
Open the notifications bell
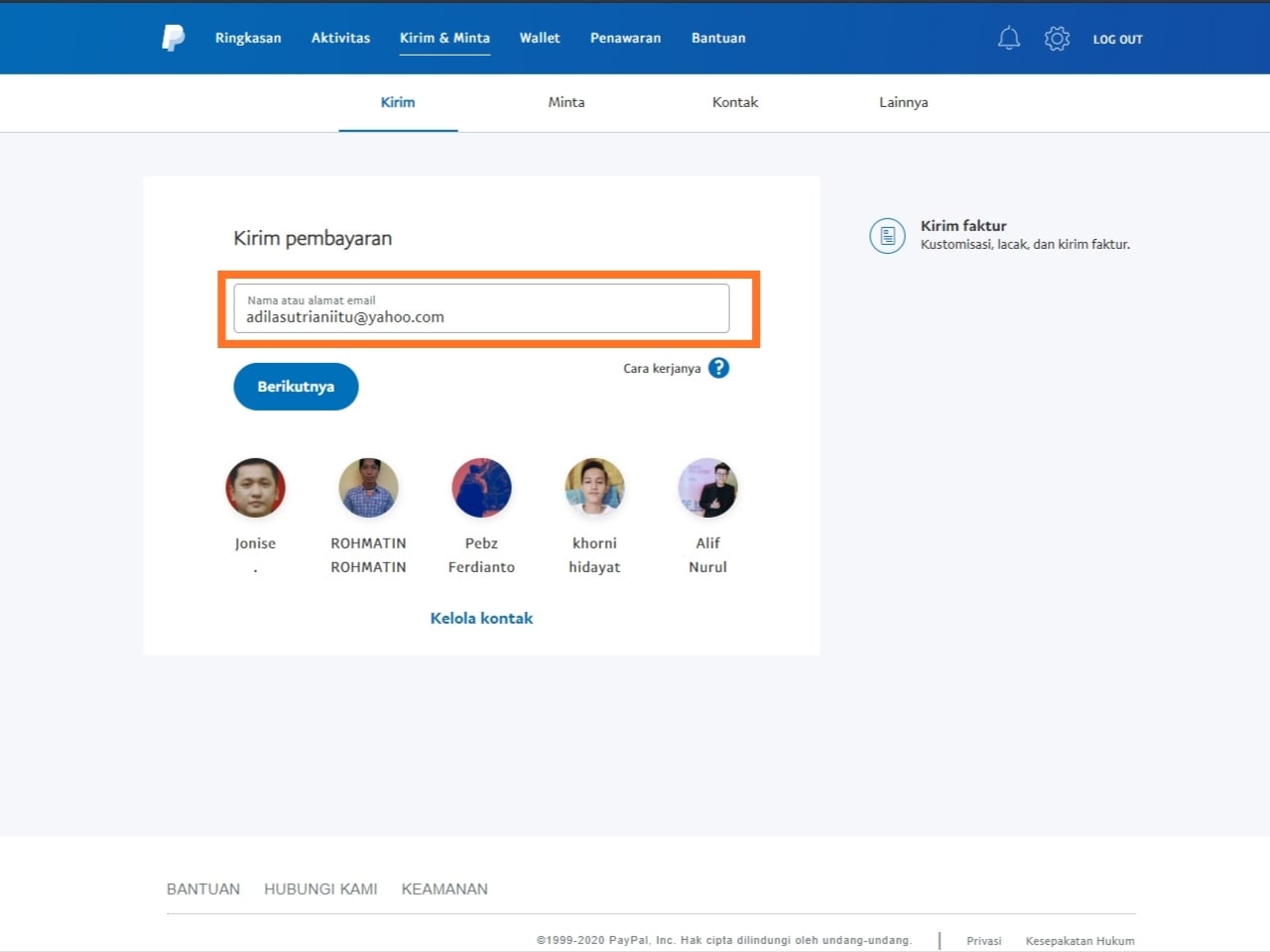[1009, 38]
